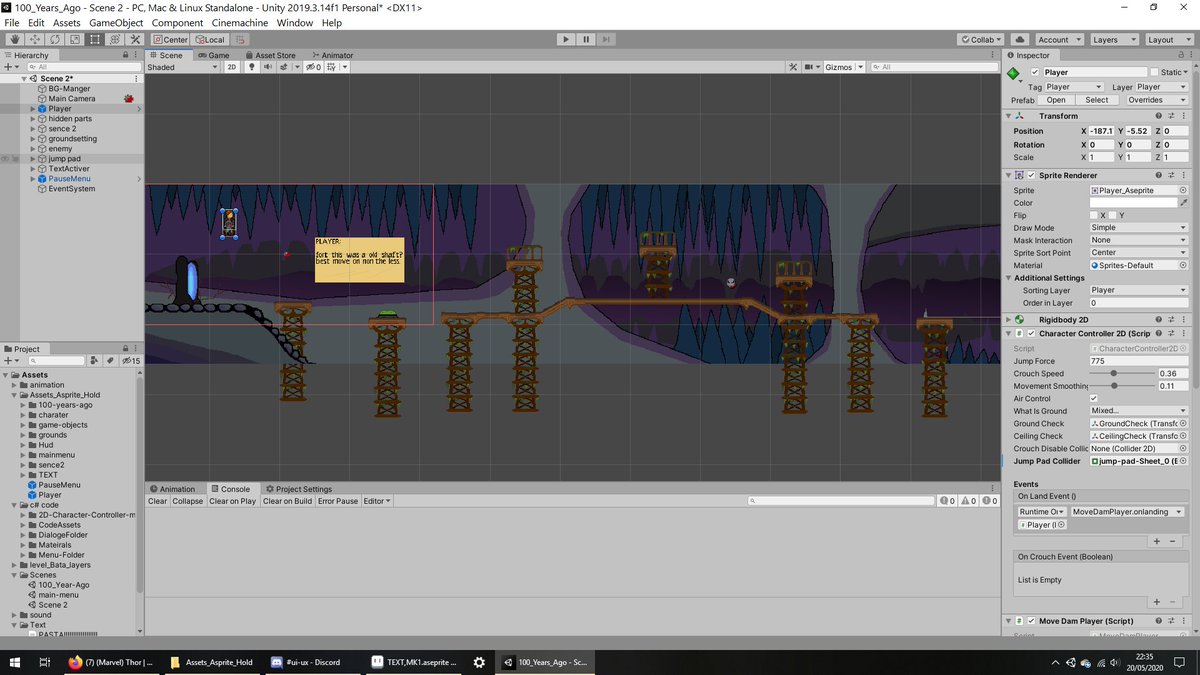Click the Pause button
Image resolution: width=1200 pixels, height=675 pixels.
pyautogui.click(x=586, y=39)
